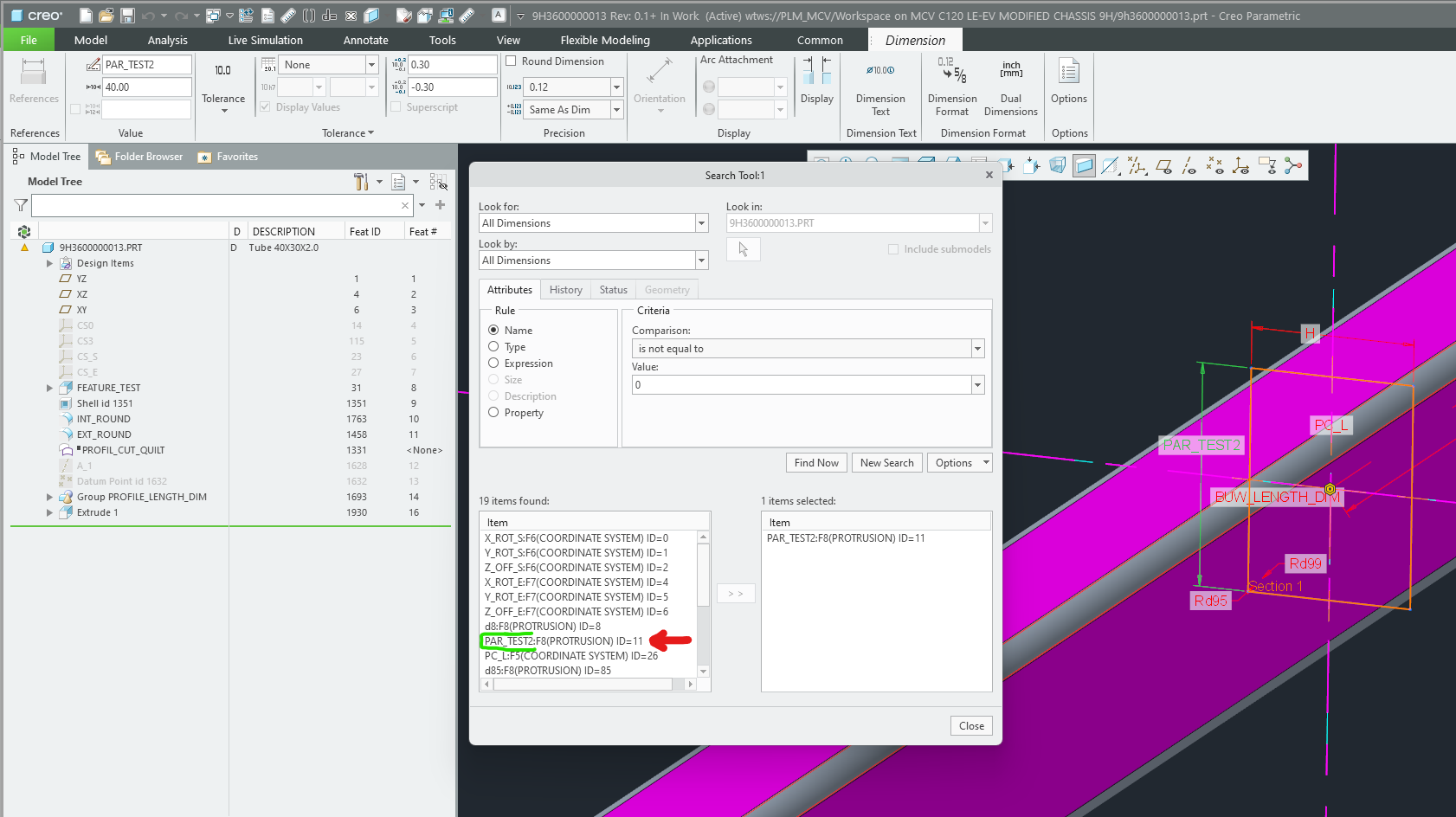Toggle plane display in the graphics toolbar
Viewport: 1456px width, 817px height.
(x=1164, y=165)
